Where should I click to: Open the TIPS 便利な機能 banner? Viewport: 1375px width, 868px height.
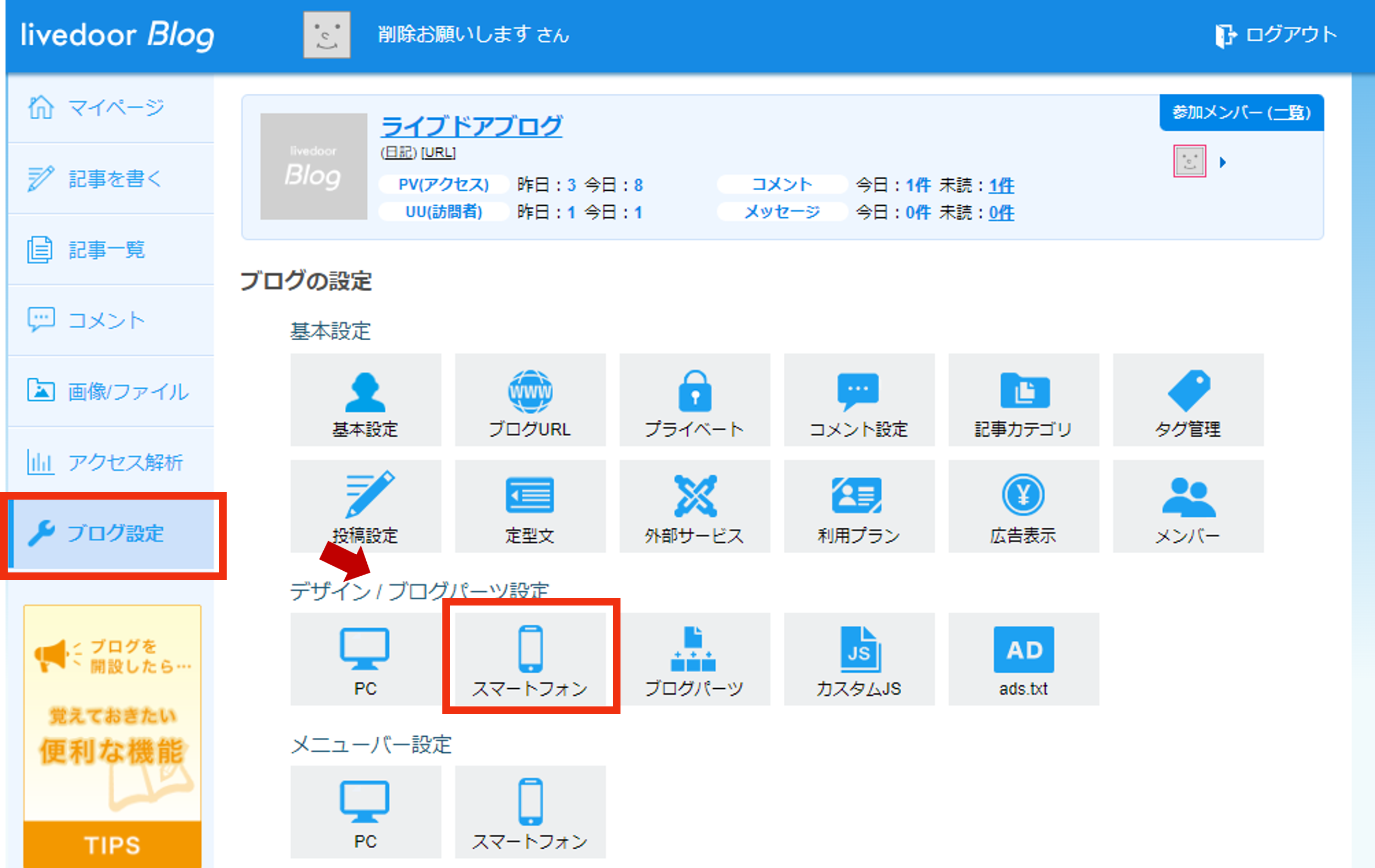(113, 736)
